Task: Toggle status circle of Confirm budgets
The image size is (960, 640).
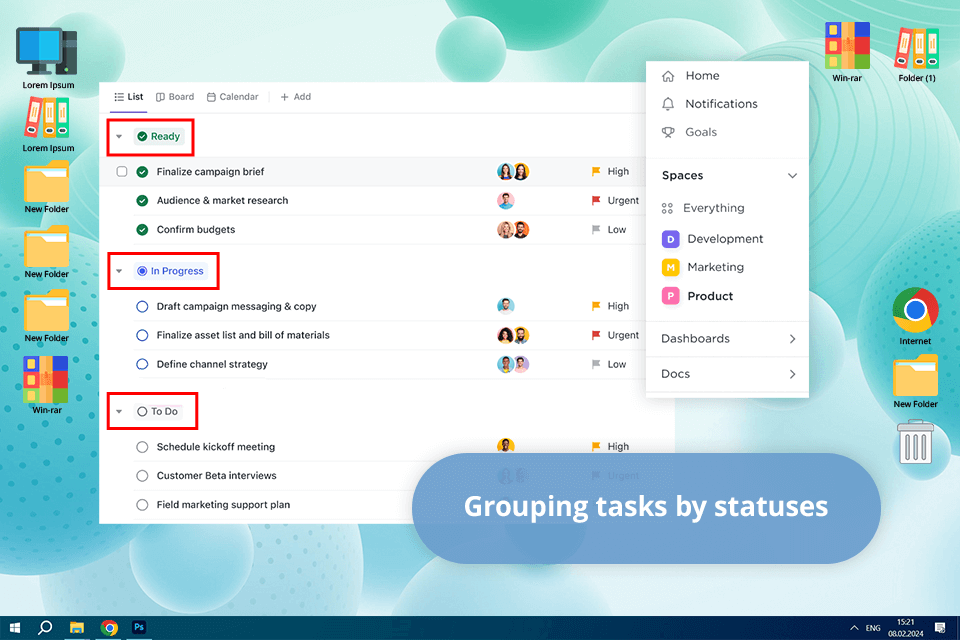Action: (x=142, y=230)
